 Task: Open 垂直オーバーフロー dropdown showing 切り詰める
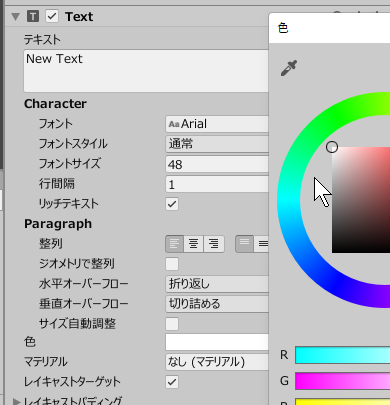(x=217, y=304)
